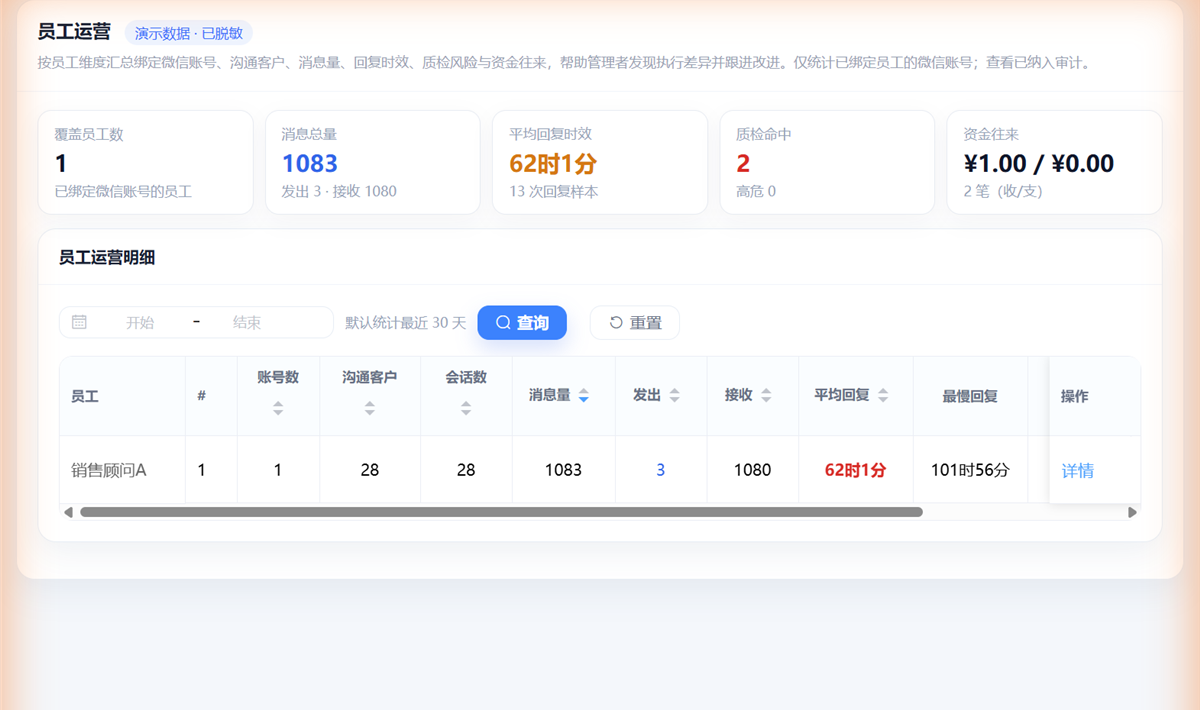Click the red 62时1分 table cell

tap(855, 470)
